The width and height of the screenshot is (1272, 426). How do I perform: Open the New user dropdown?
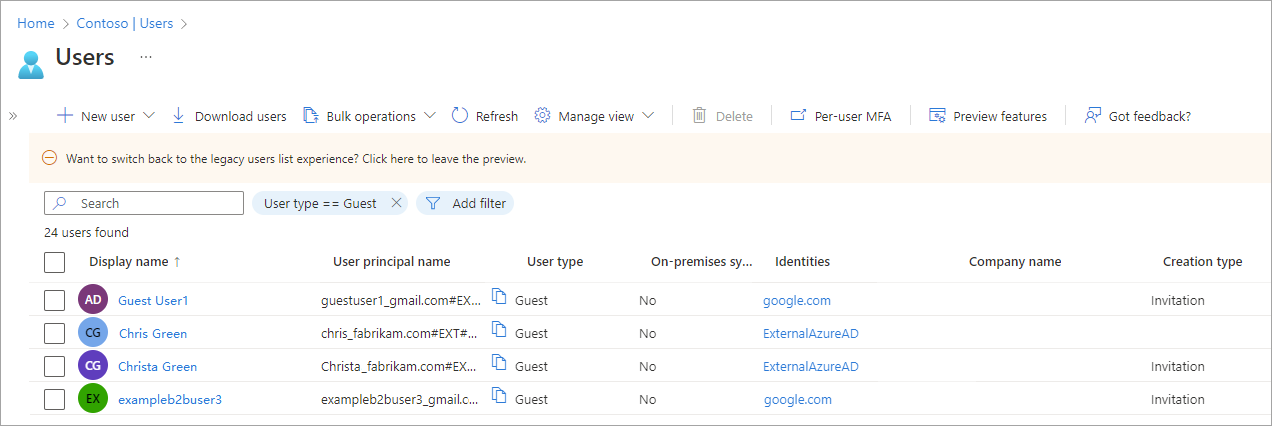[x=149, y=116]
